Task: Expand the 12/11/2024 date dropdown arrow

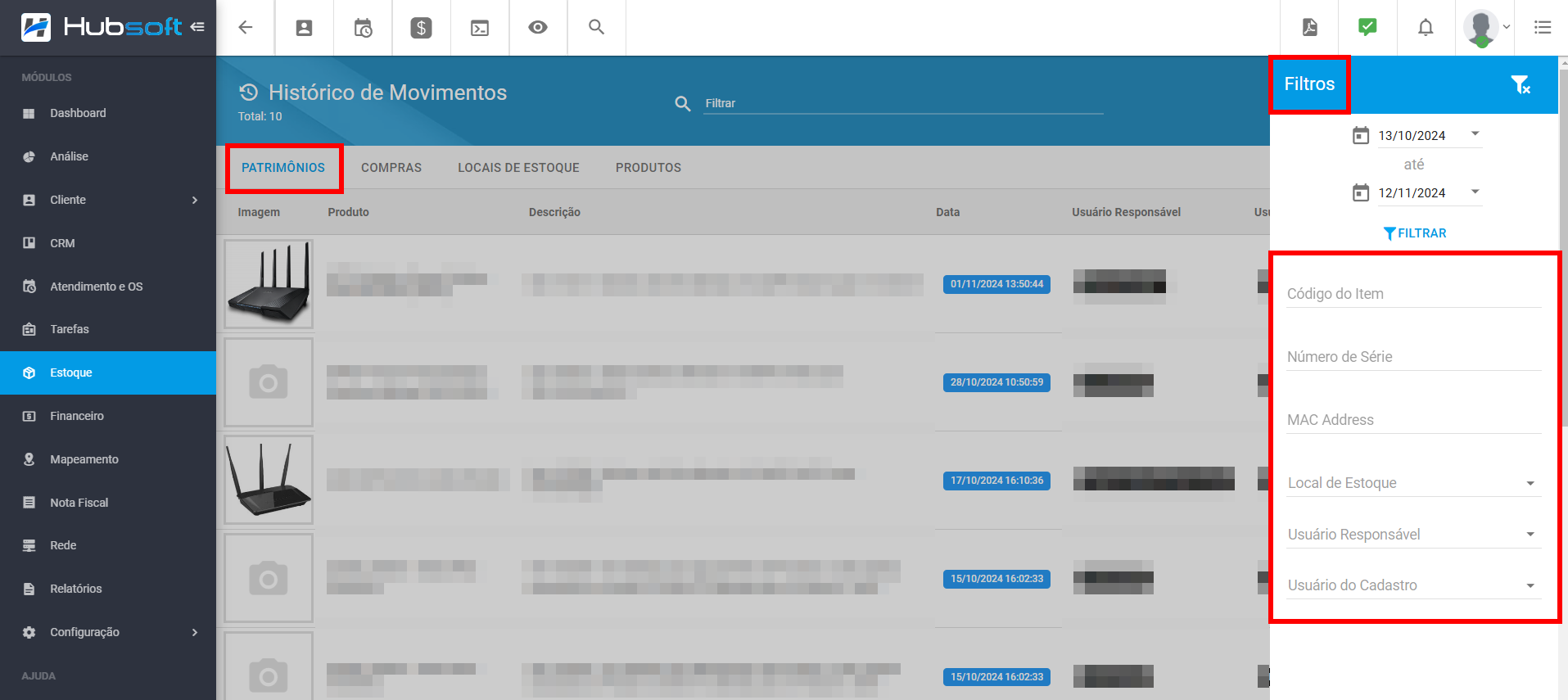Action: (1475, 192)
